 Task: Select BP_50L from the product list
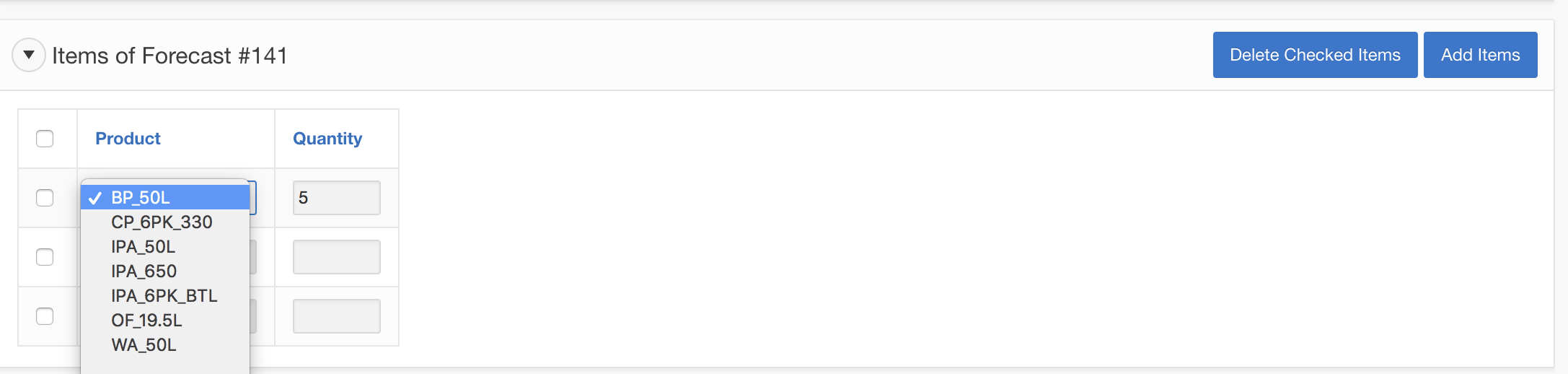coord(141,198)
